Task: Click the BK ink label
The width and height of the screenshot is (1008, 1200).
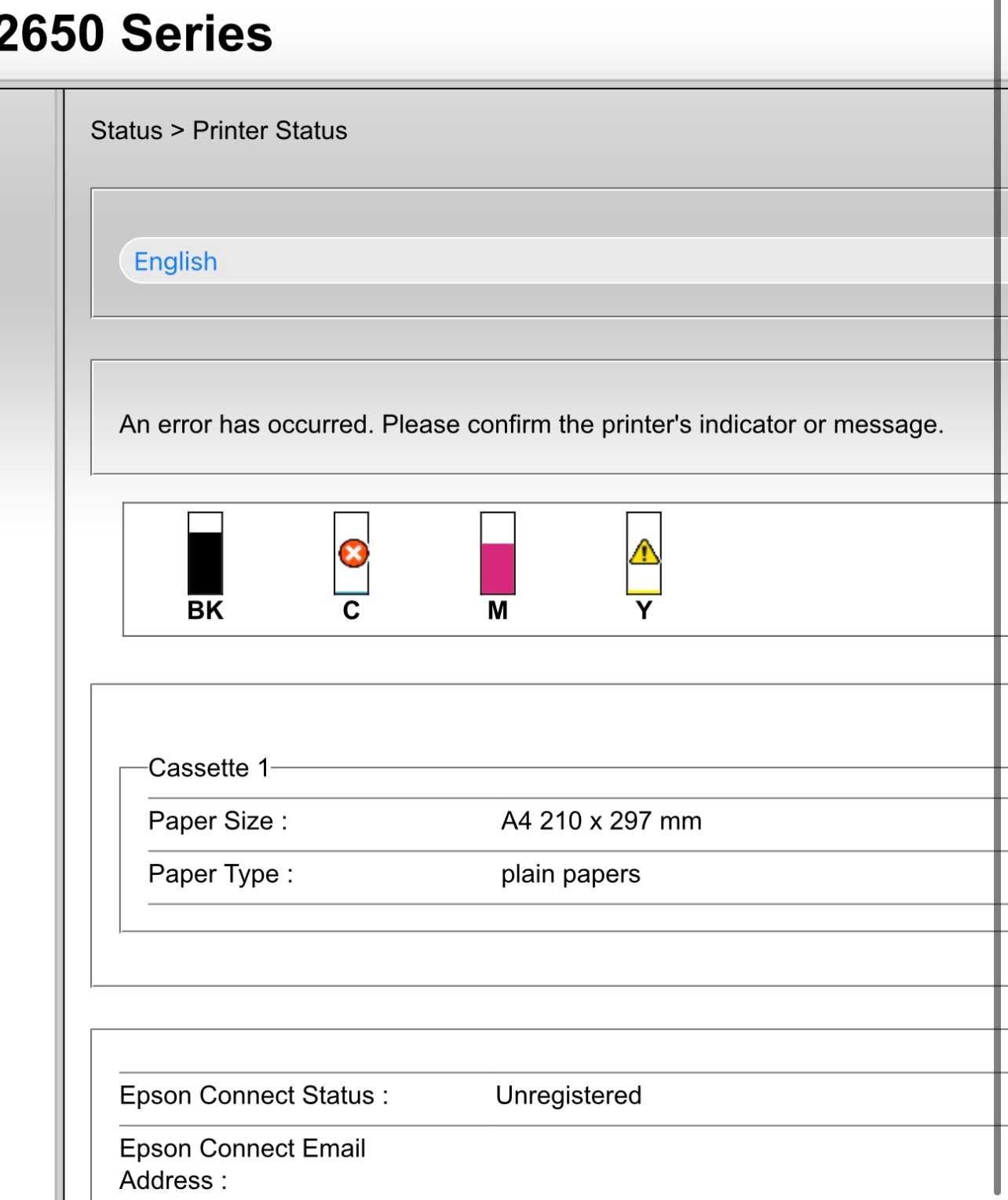Action: tap(205, 610)
